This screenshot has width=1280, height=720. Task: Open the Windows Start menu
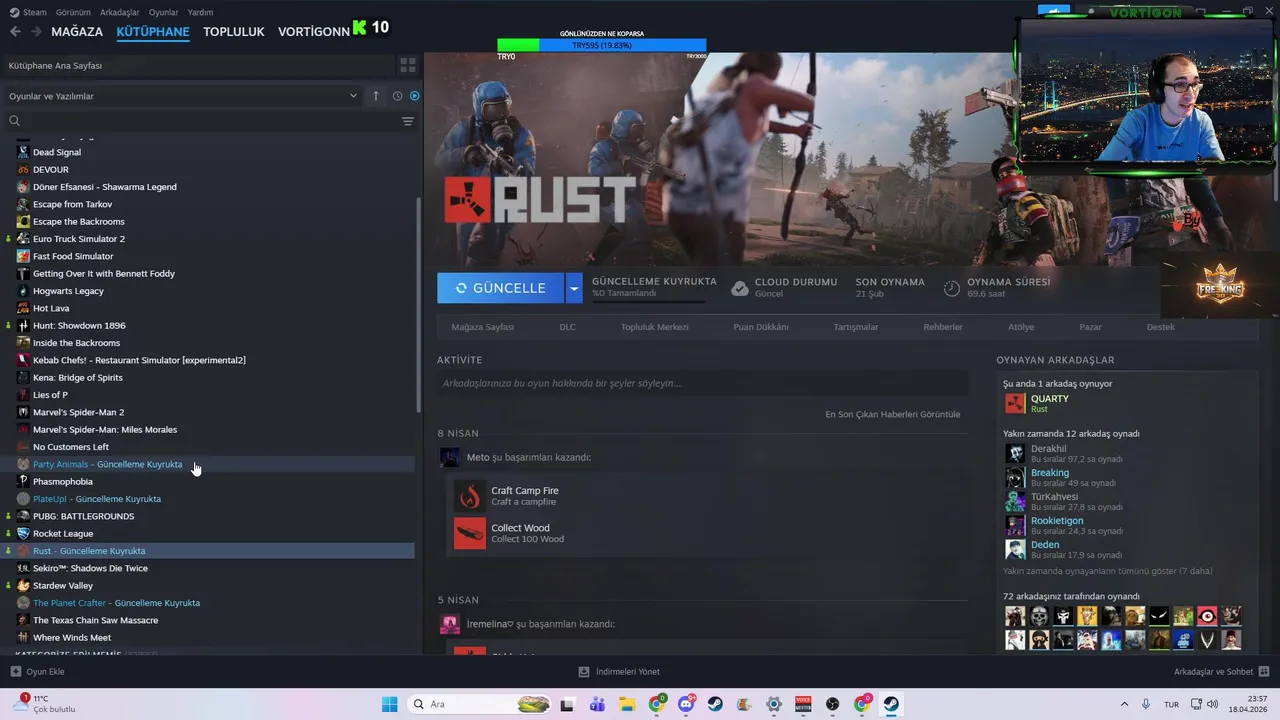(389, 704)
